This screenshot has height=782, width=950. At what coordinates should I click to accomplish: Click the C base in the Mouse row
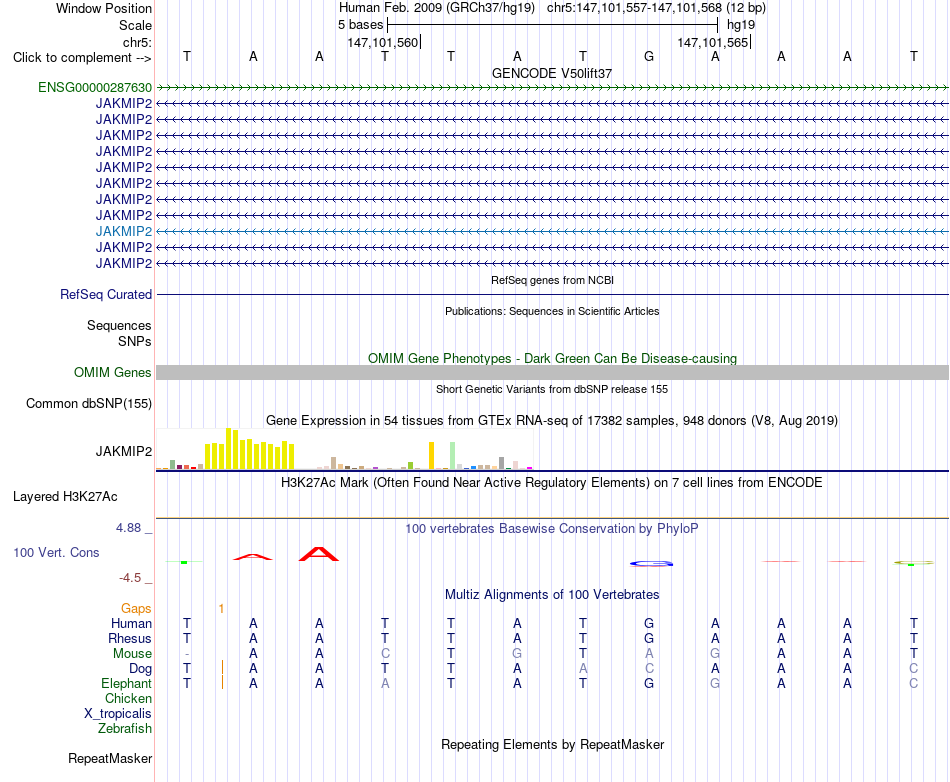[385, 654]
